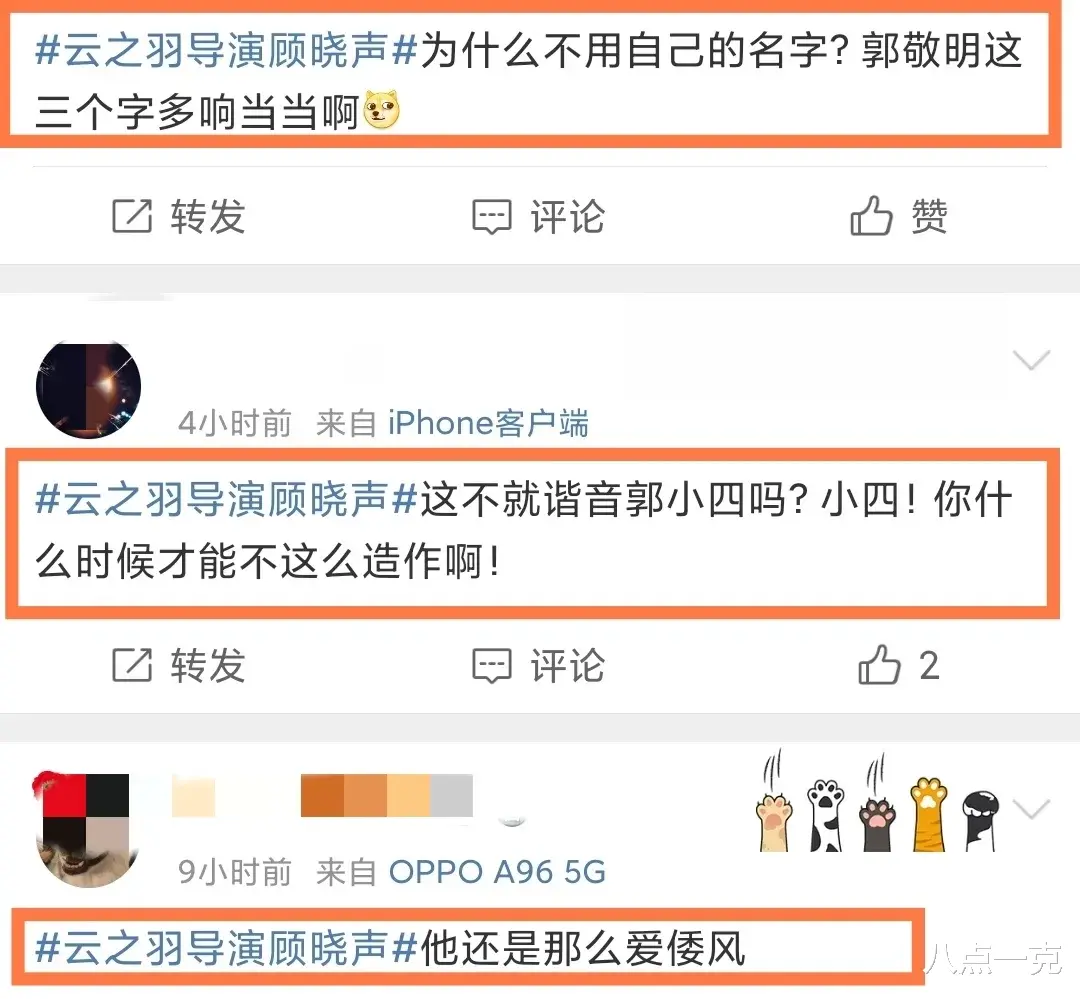This screenshot has height=999, width=1080.
Task: Tap the comment bubble icon on the first post
Action: pyautogui.click(x=492, y=216)
